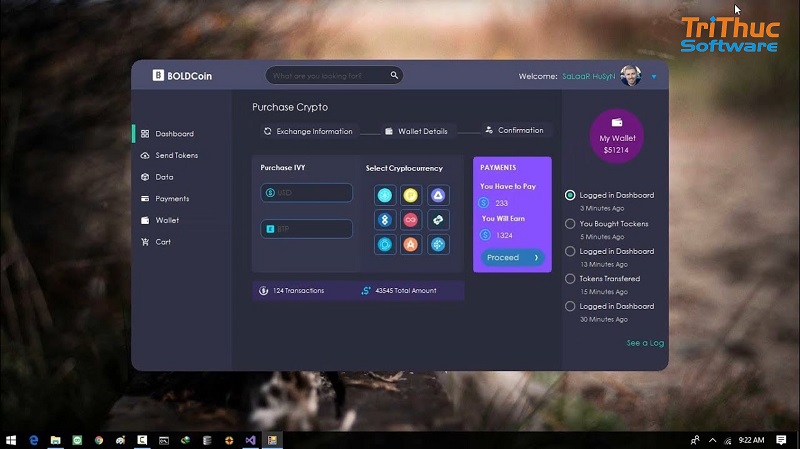The image size is (800, 449).
Task: Click the search magnifier icon in header
Action: pos(395,75)
